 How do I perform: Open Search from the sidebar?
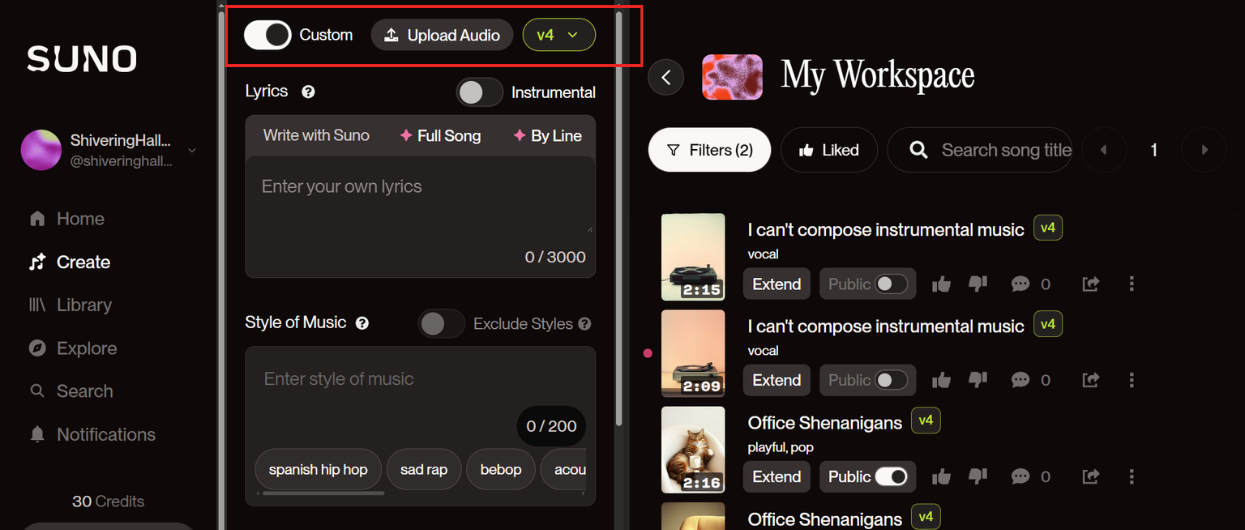coord(70,391)
